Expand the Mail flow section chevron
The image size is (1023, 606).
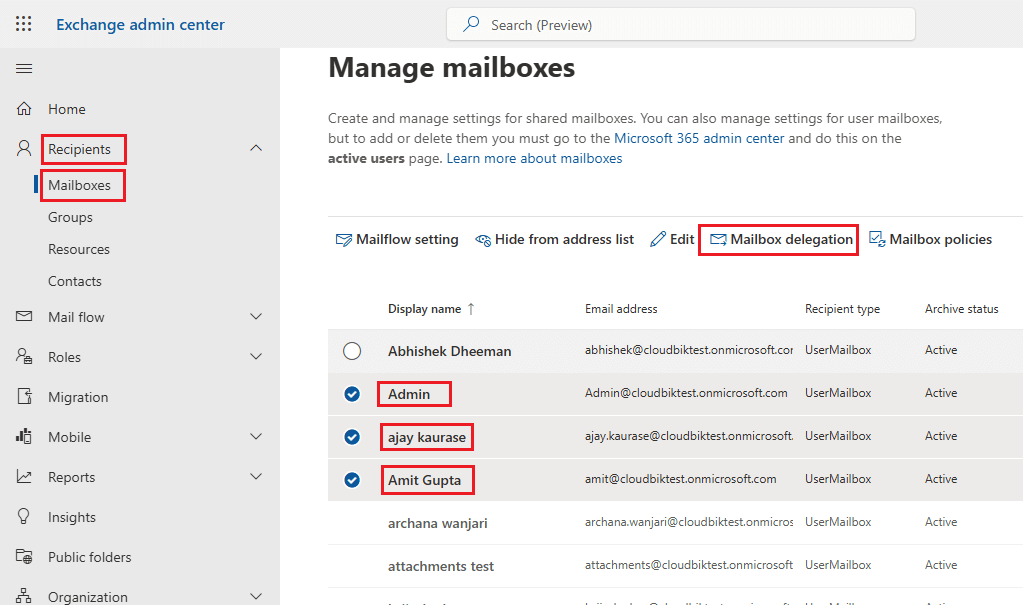(x=256, y=316)
